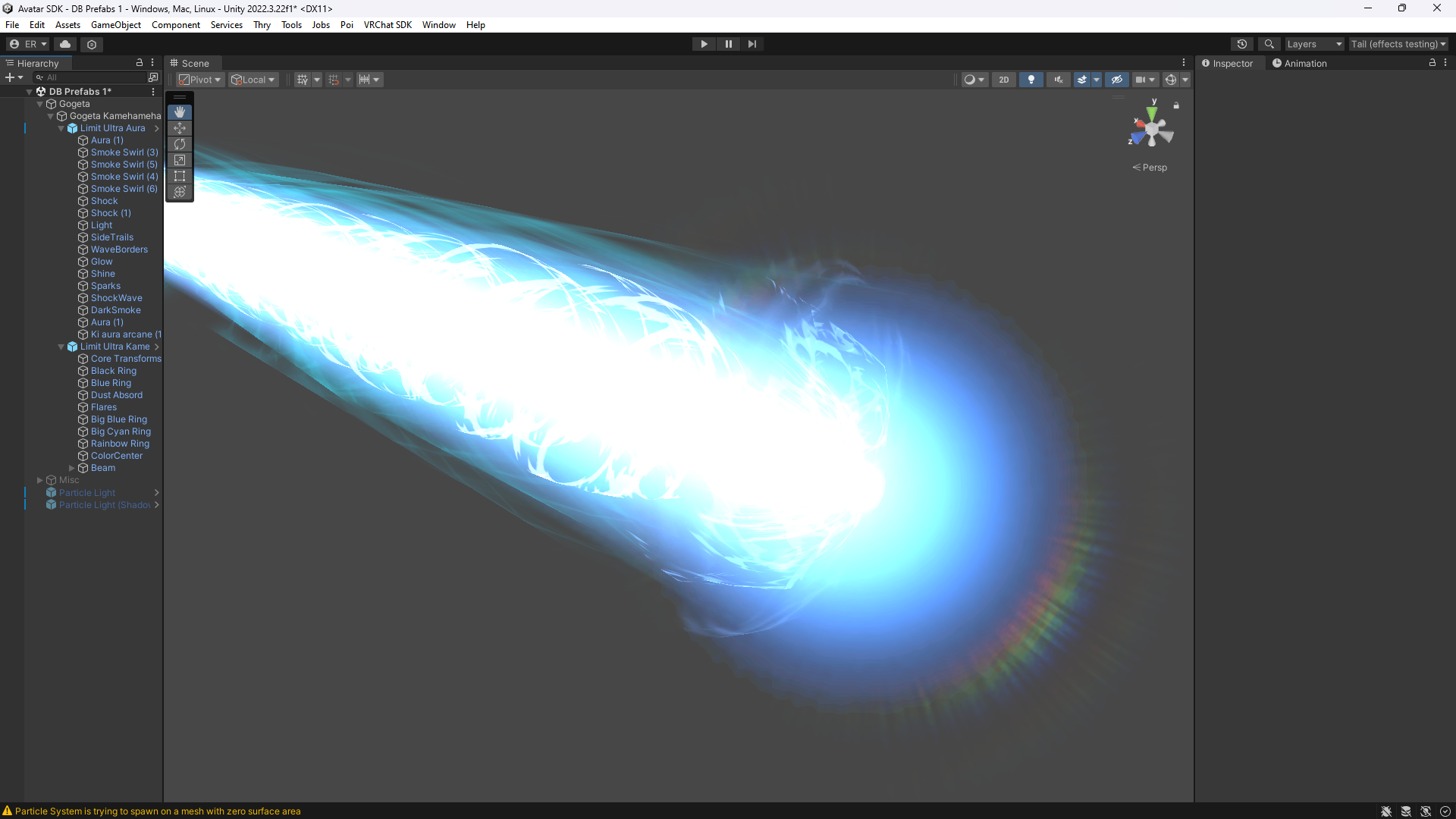
Task: Toggle scene audio mute button
Action: coord(1058,80)
